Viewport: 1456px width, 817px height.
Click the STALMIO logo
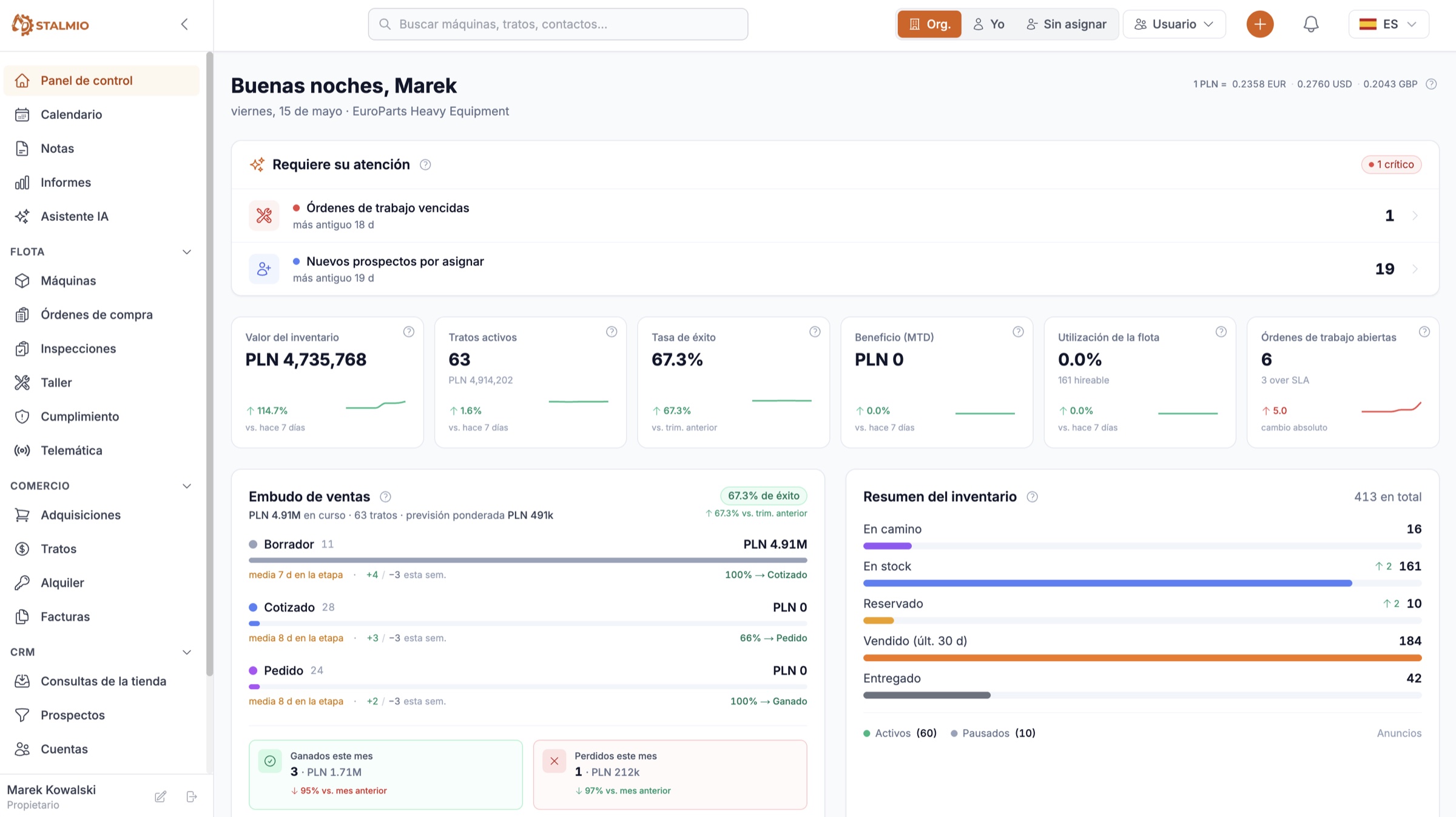tap(50, 24)
